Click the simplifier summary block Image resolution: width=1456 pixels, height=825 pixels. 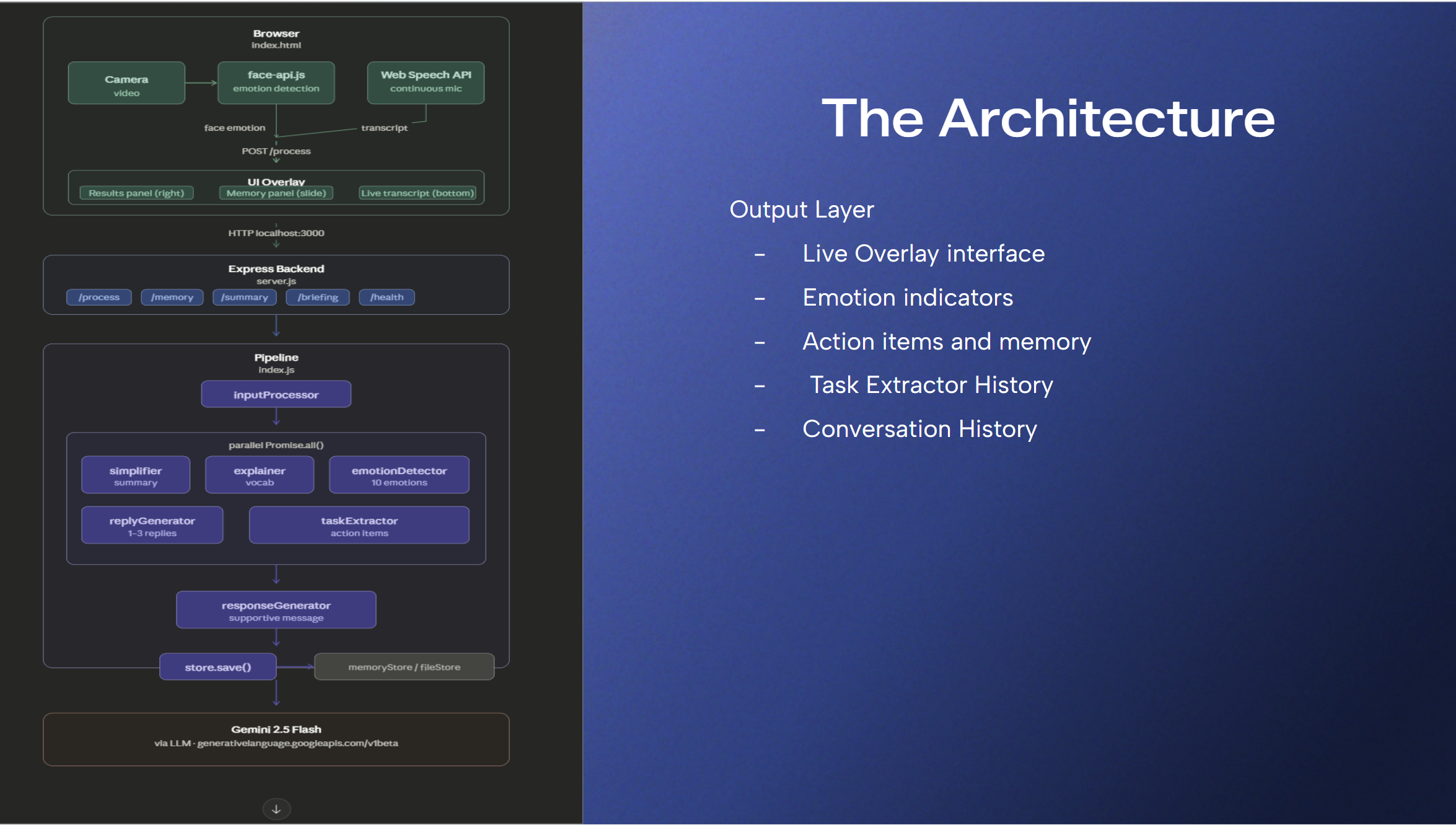pos(136,475)
